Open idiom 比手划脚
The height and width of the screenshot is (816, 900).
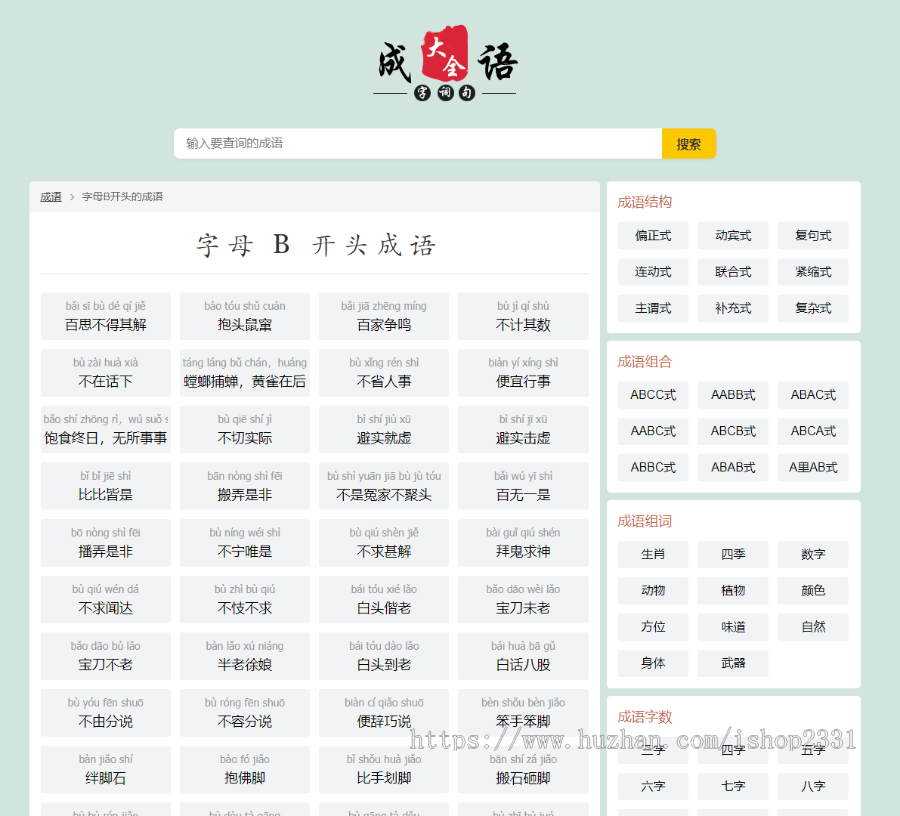[384, 770]
